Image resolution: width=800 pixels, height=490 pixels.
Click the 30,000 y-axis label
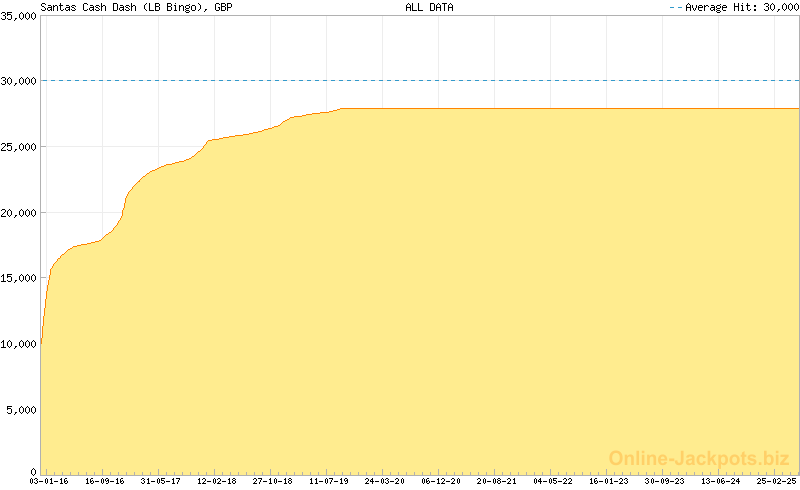click(x=18, y=81)
